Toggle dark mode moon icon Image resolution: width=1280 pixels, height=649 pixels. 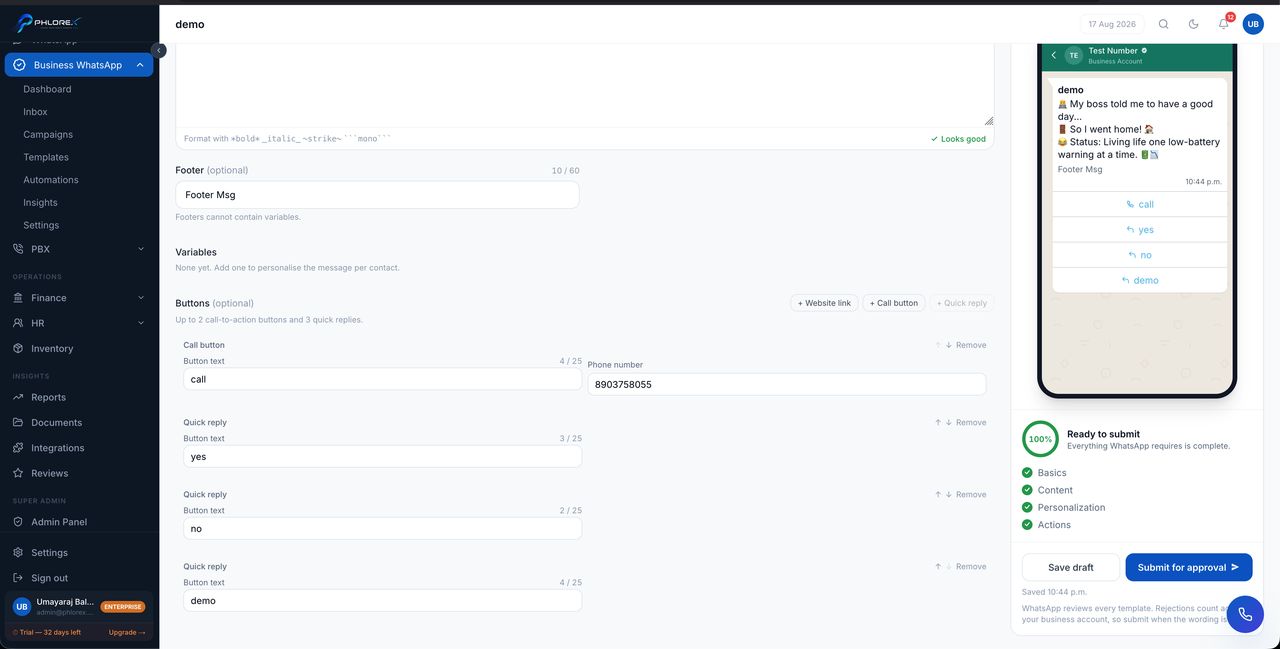tap(1193, 24)
